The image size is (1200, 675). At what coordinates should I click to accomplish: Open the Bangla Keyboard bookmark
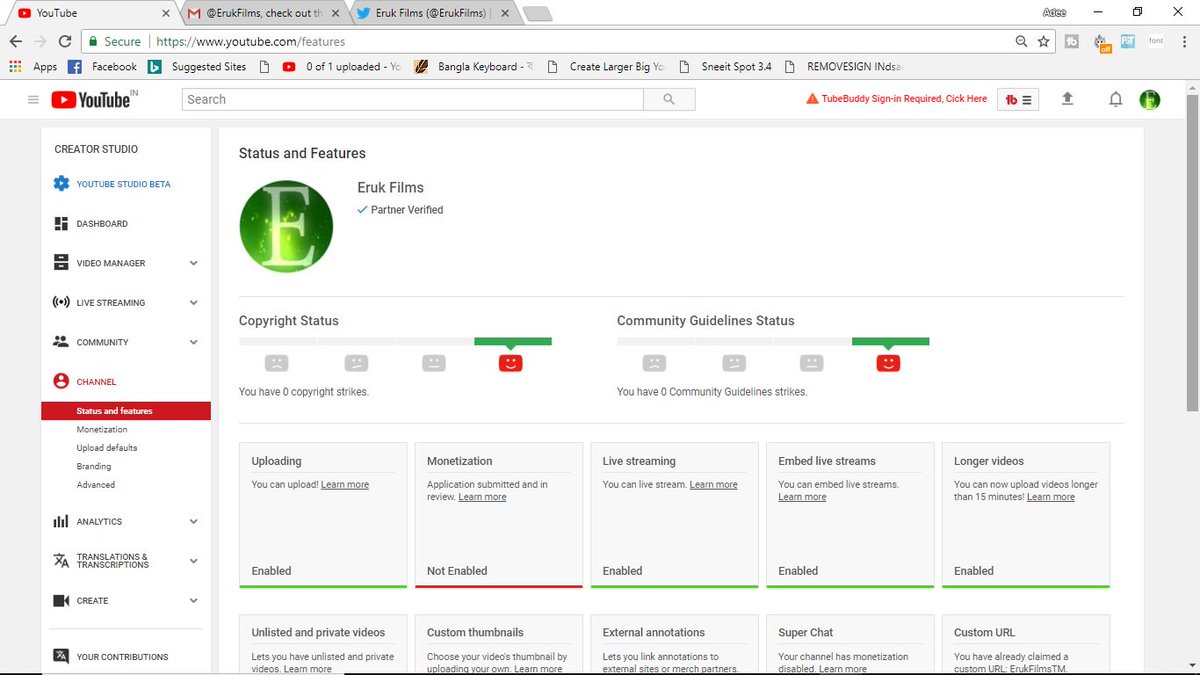pos(473,67)
